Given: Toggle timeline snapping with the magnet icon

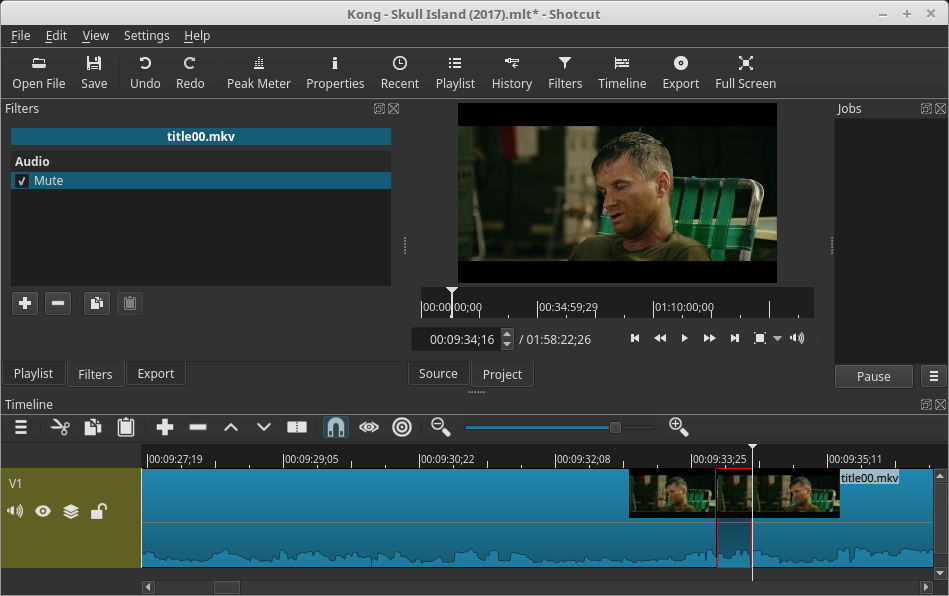Looking at the screenshot, I should pos(335,427).
